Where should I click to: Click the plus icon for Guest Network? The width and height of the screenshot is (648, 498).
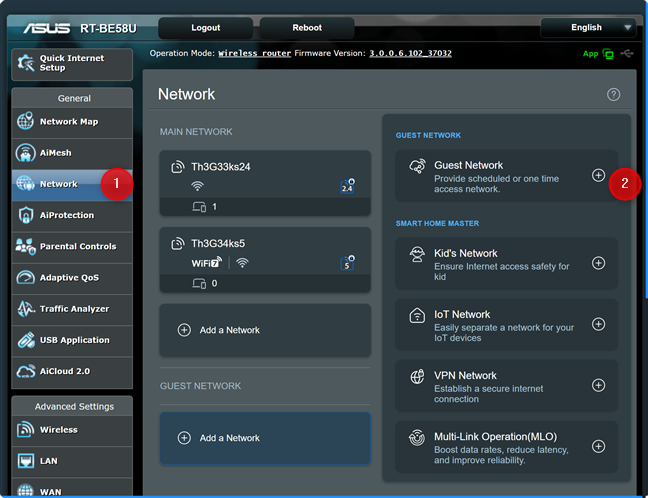pyautogui.click(x=598, y=175)
